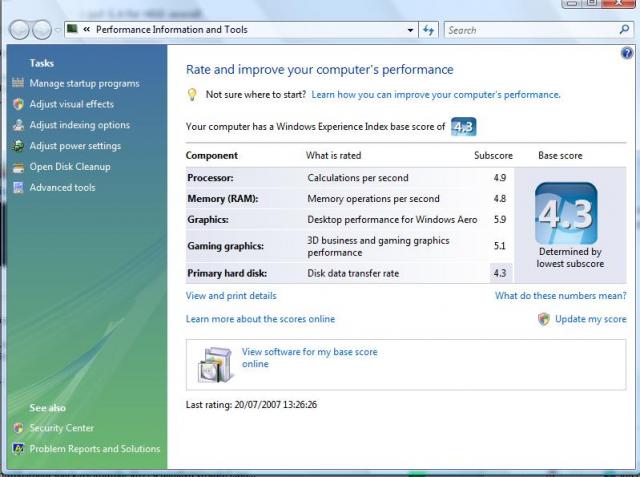Image resolution: width=640 pixels, height=477 pixels.
Task: Click the Component column header
Action: tap(211, 155)
